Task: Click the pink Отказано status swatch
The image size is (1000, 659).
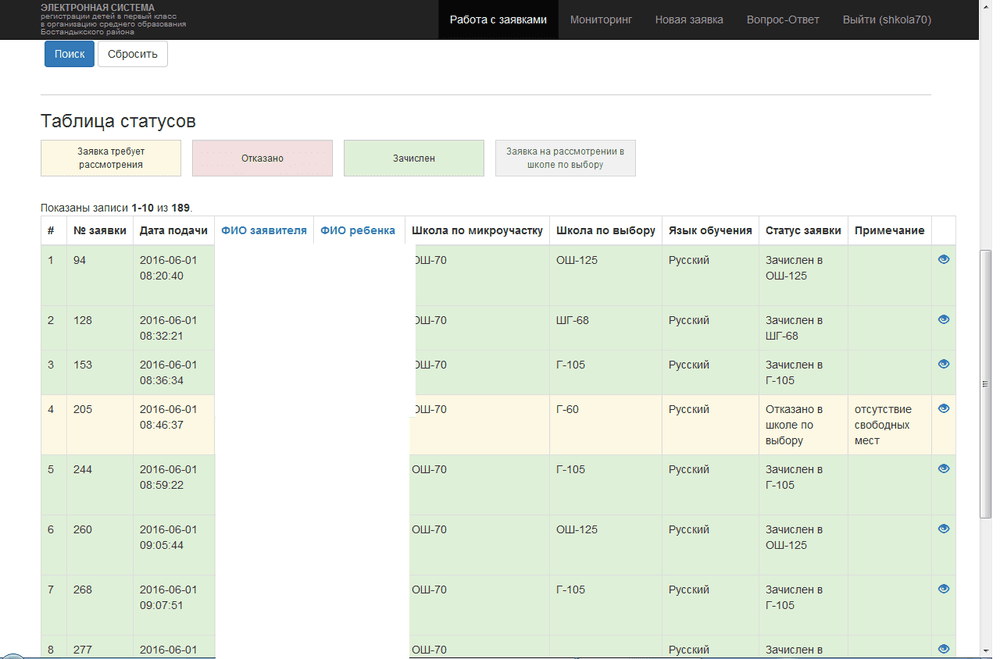Action: (262, 158)
